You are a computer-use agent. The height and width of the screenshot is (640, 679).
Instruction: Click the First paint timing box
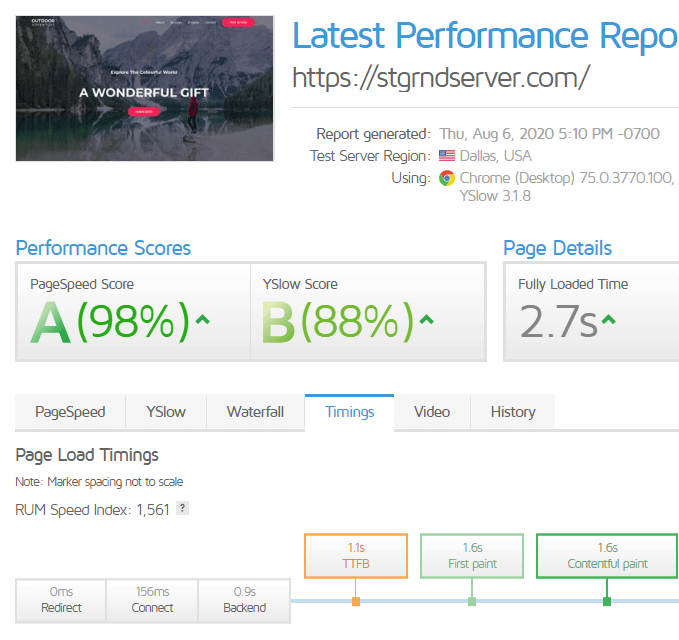(472, 556)
